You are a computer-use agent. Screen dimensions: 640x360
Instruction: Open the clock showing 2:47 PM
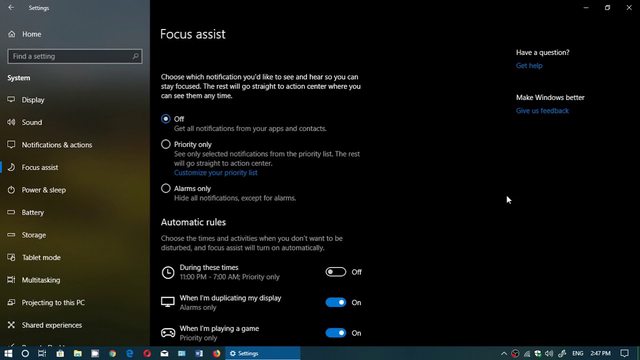click(600, 353)
